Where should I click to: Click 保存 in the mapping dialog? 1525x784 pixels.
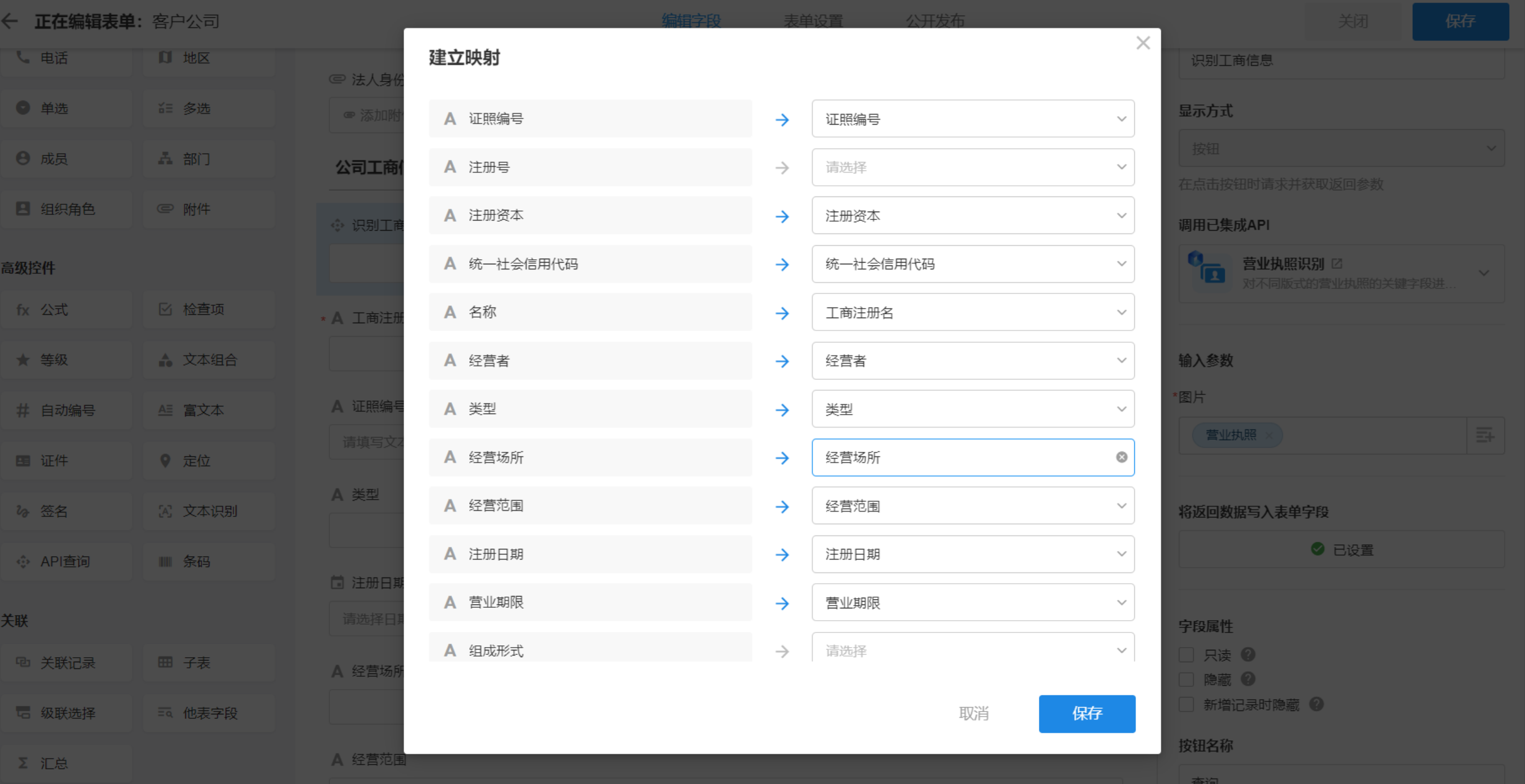pos(1087,714)
